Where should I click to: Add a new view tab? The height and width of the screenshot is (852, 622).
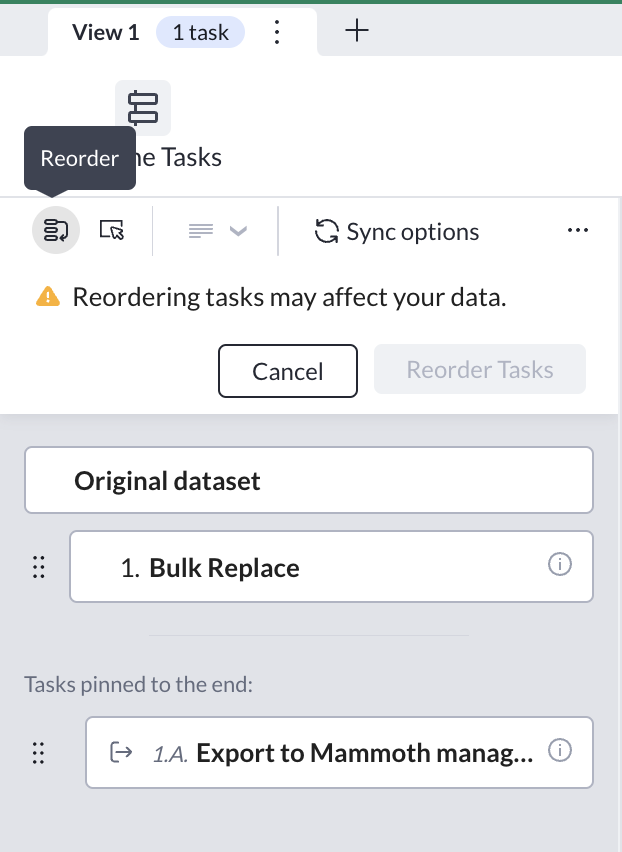[357, 31]
